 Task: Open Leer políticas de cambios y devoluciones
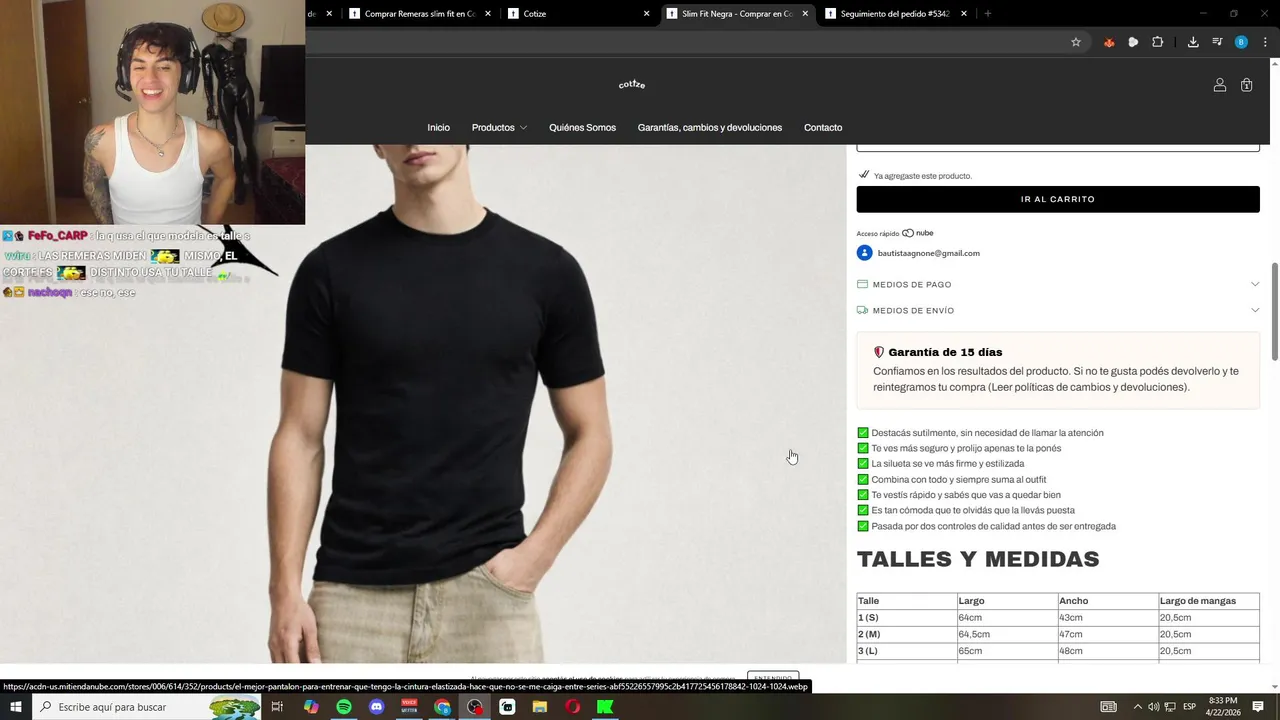1089,387
